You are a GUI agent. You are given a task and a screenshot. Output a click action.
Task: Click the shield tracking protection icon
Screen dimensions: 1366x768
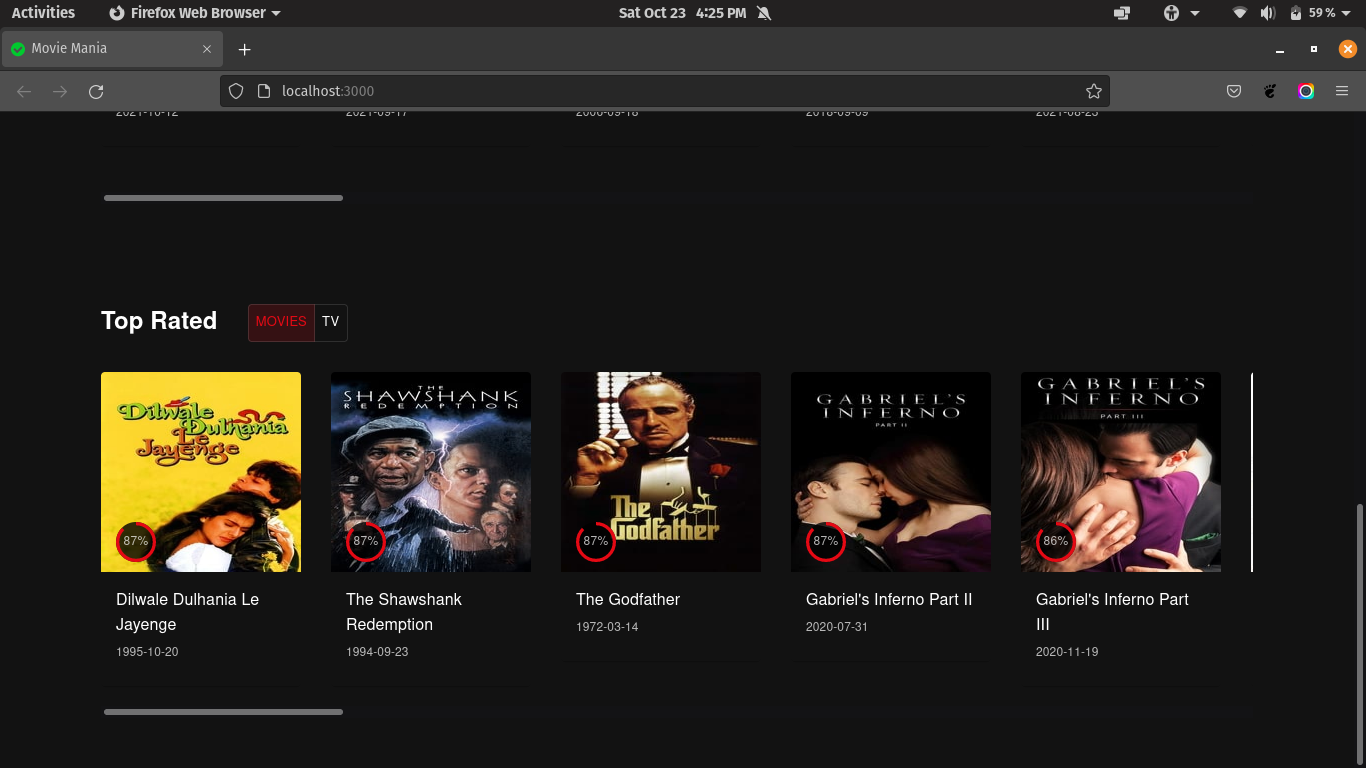pos(236,91)
